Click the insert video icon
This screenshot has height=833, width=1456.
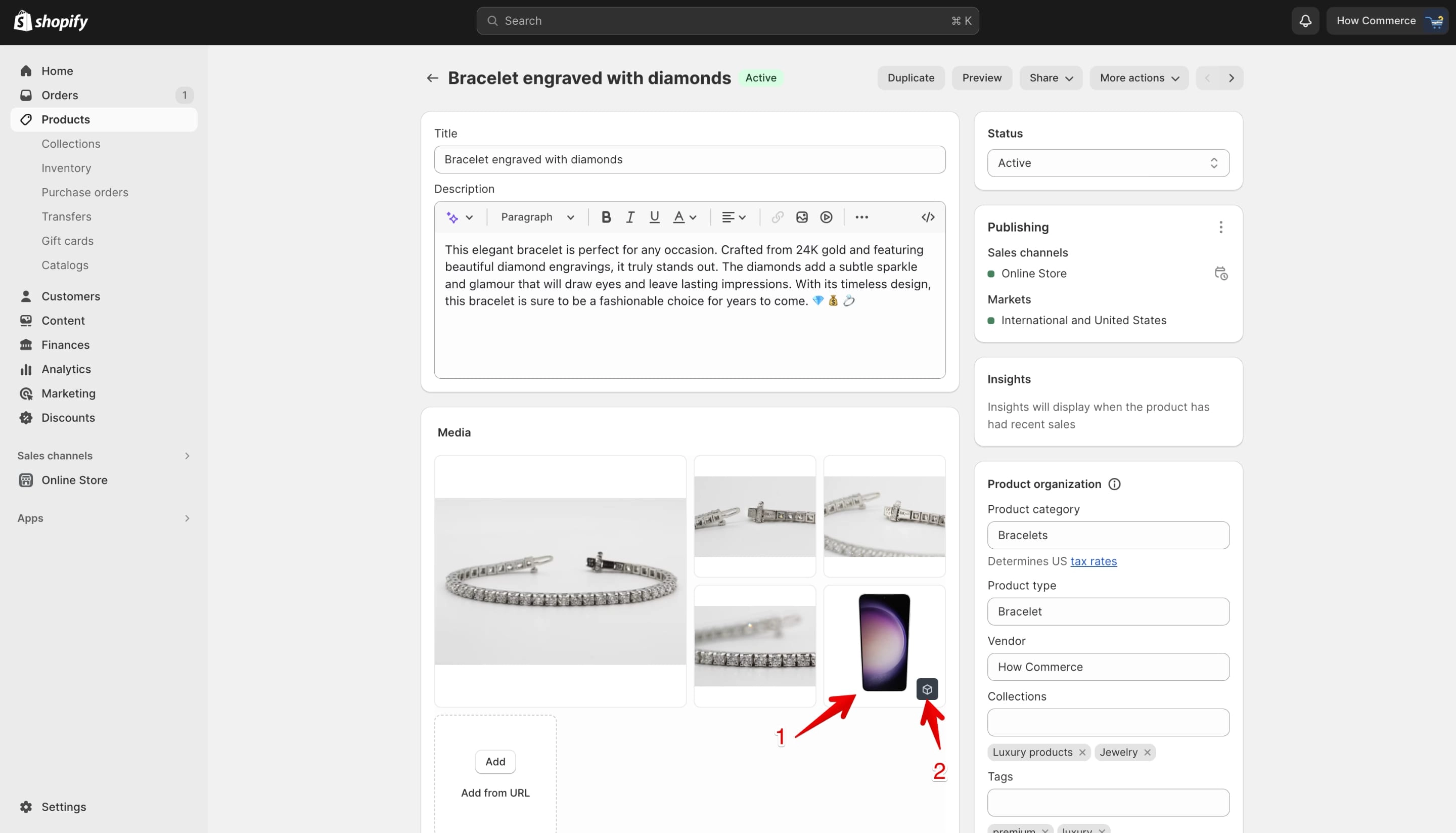[x=827, y=217]
